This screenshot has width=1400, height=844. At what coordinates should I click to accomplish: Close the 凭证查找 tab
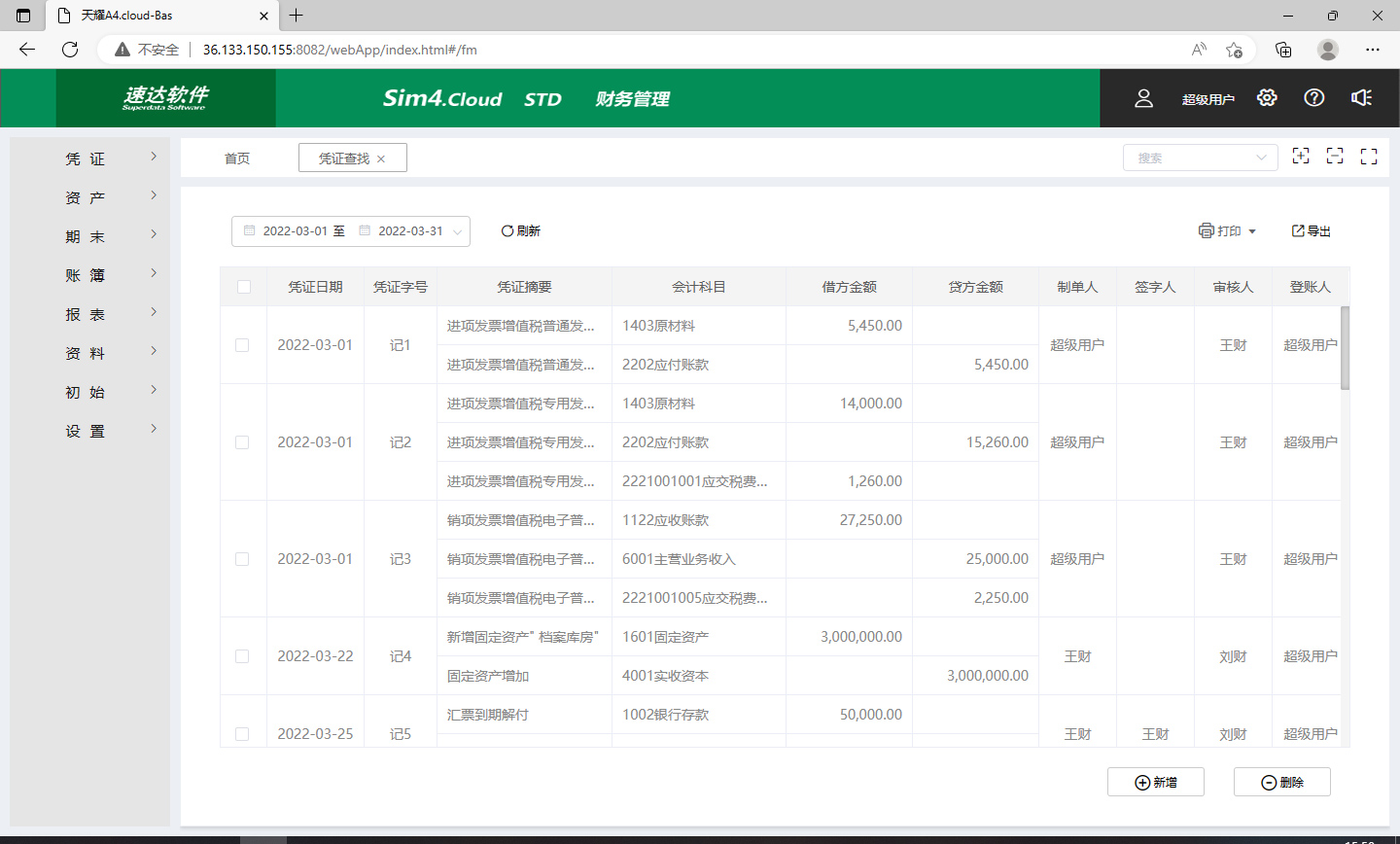coord(381,159)
